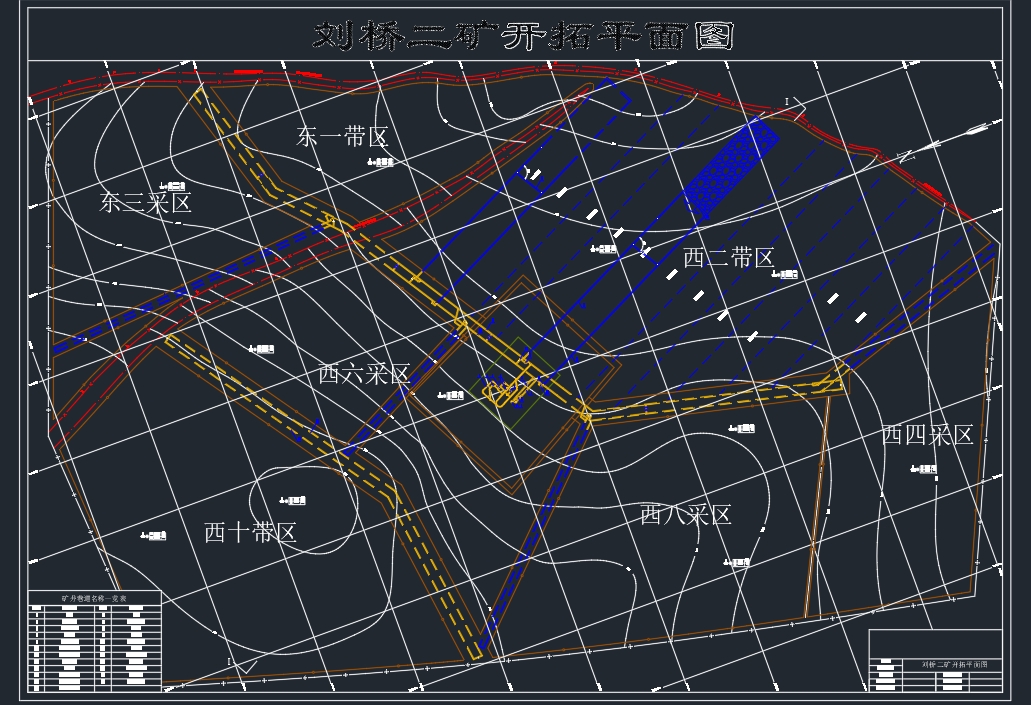This screenshot has height=705, width=1031.
Task: Click the 西二带区 region label
Action: 729,257
